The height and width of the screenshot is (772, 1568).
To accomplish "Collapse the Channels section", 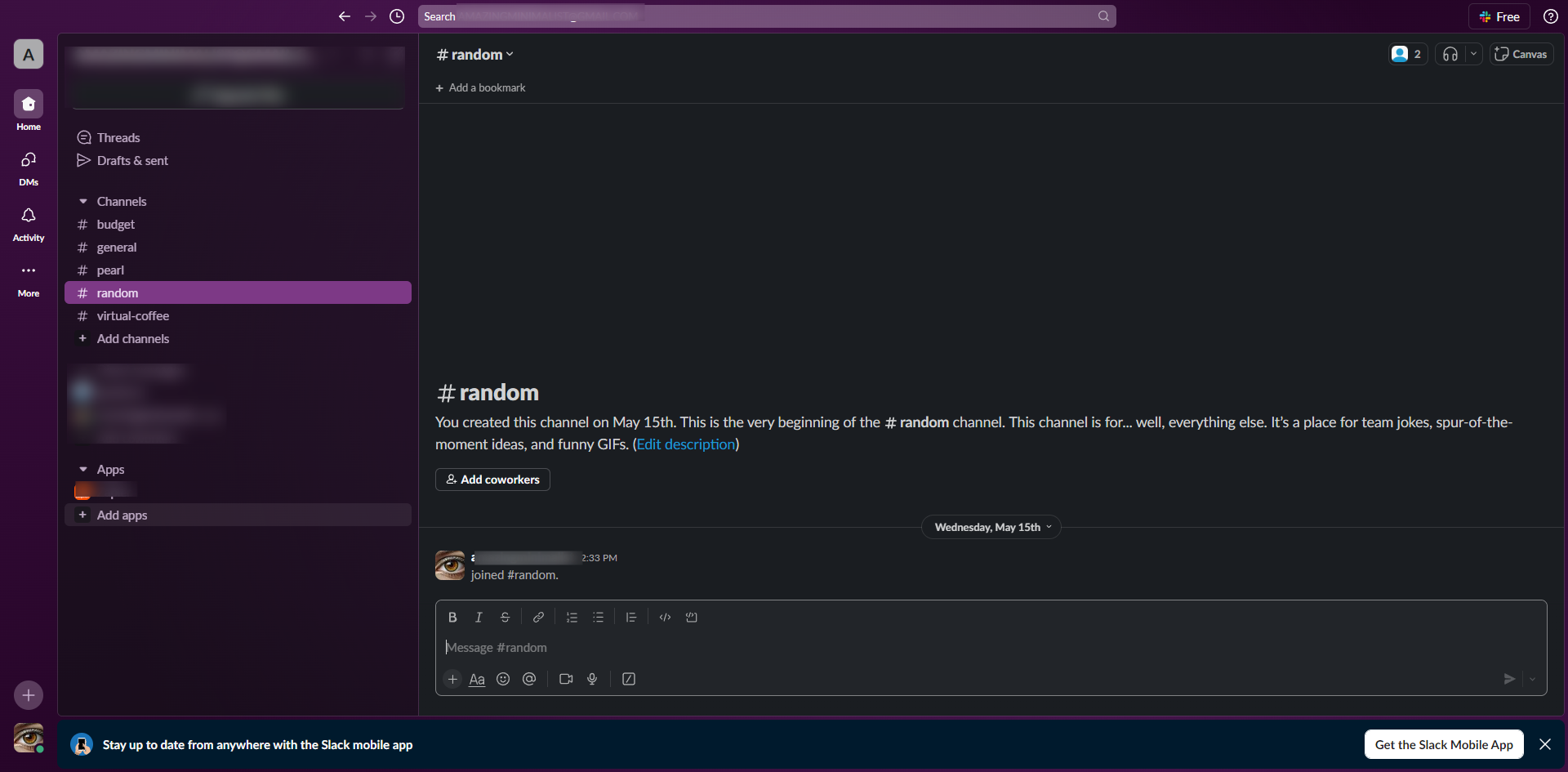I will [x=83, y=202].
